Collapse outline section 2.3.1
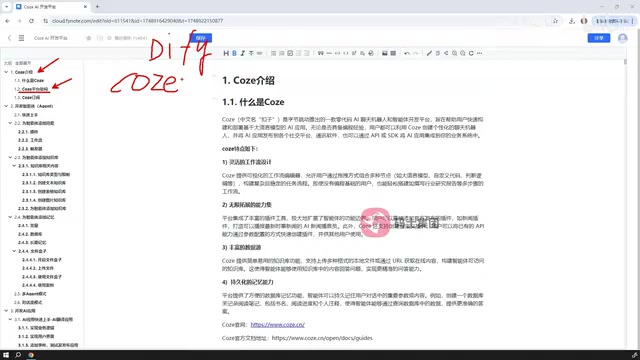The width and height of the screenshot is (640, 360). 14,166
